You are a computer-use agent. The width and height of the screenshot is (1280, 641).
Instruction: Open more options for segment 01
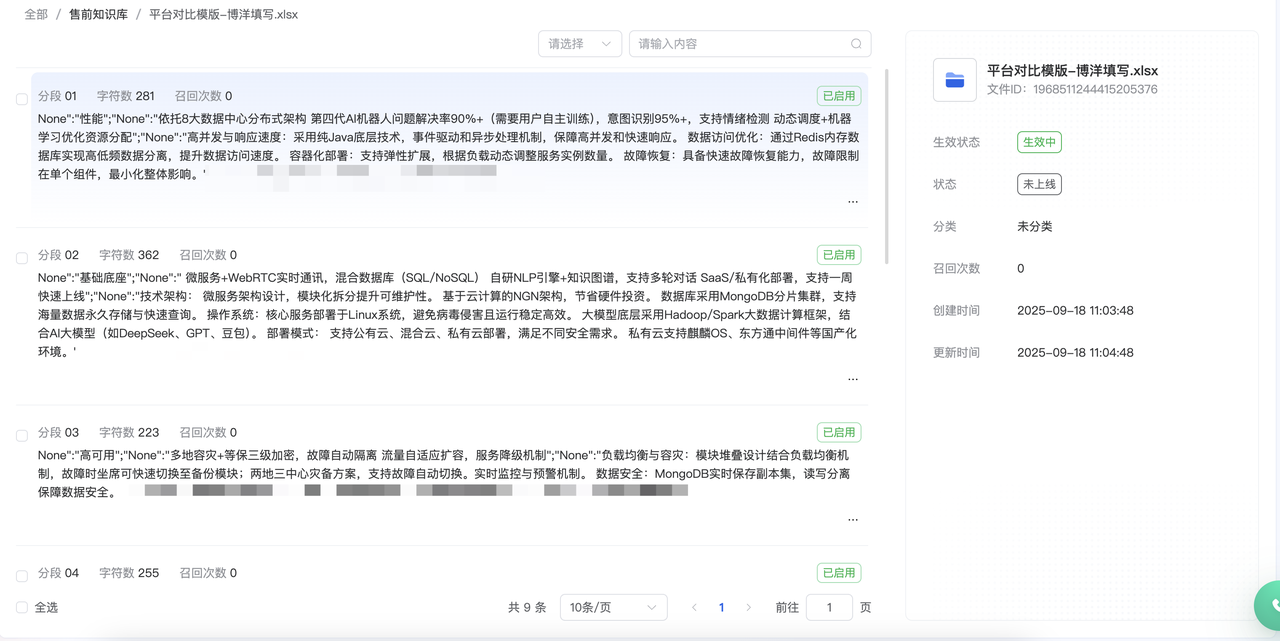(x=852, y=202)
